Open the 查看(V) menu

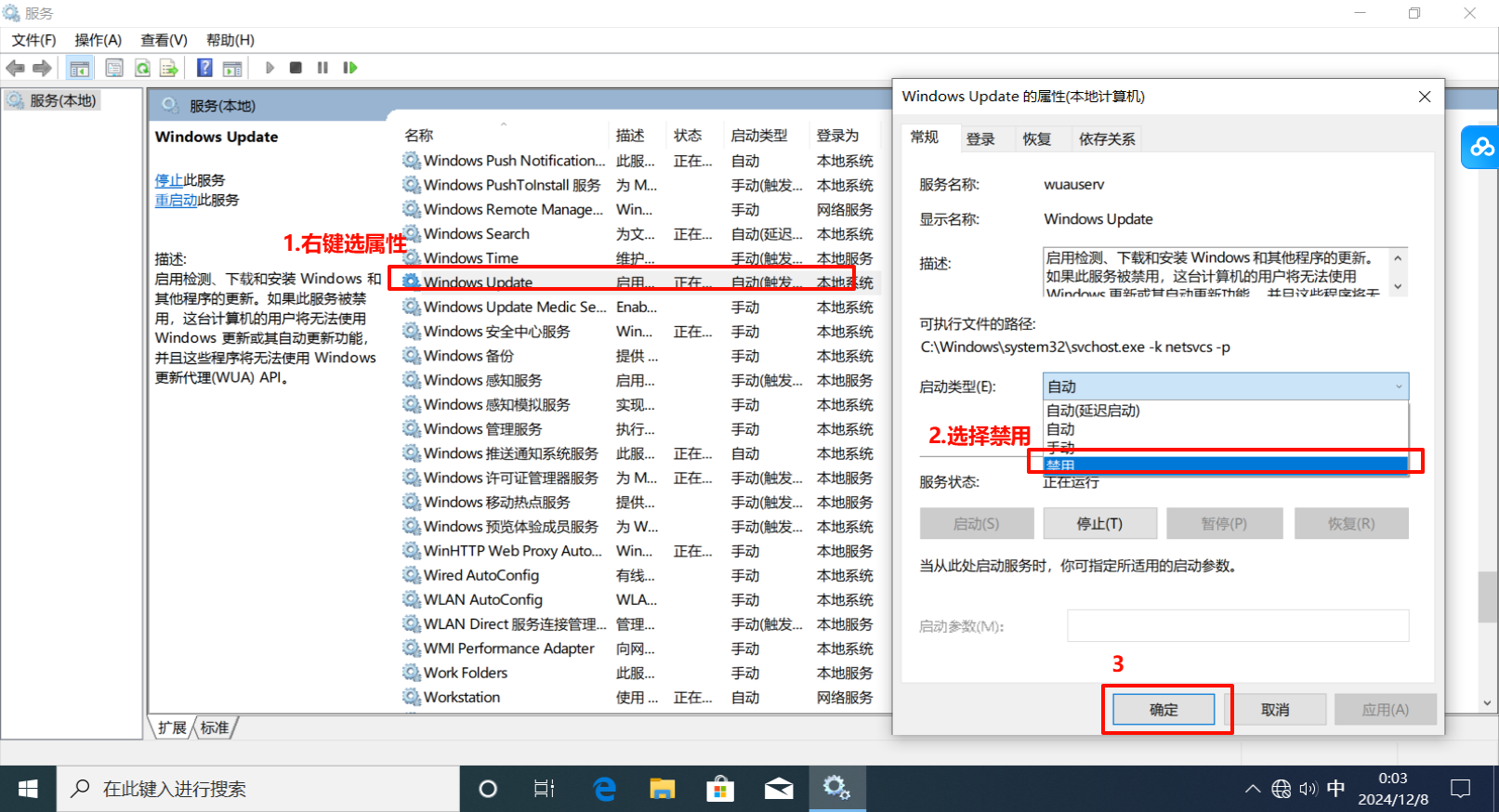[164, 40]
